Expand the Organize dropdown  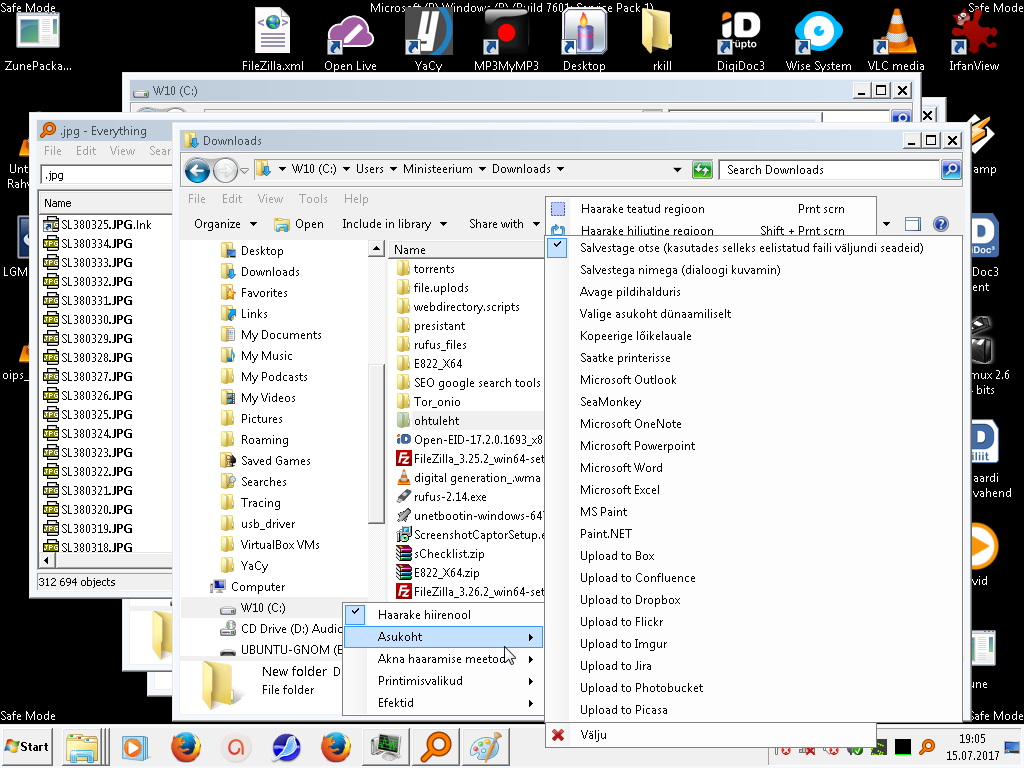click(225, 224)
